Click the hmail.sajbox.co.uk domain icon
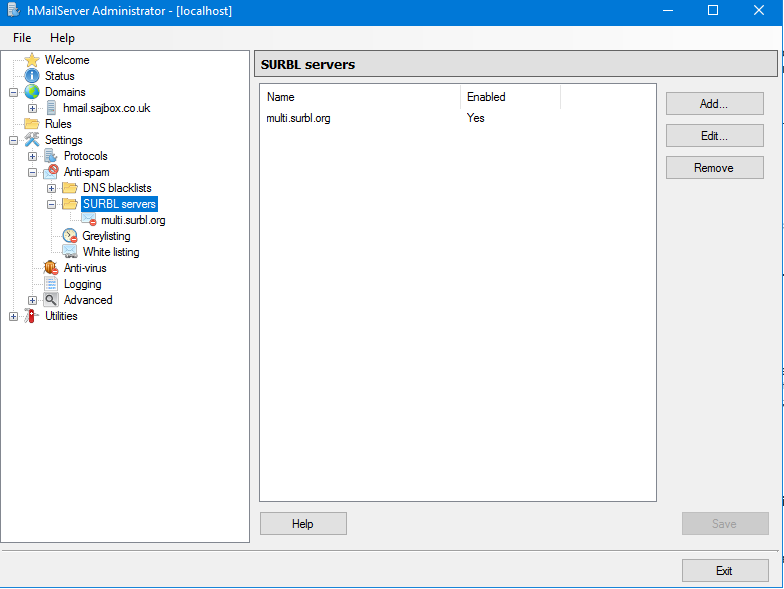This screenshot has height=589, width=784. point(51,108)
